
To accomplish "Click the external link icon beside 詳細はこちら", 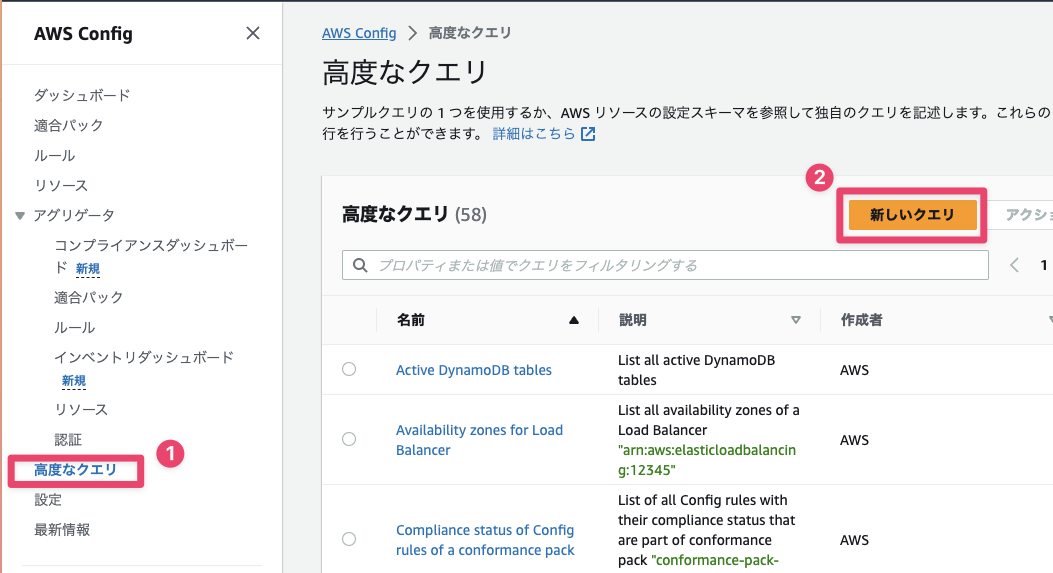I will coord(589,134).
